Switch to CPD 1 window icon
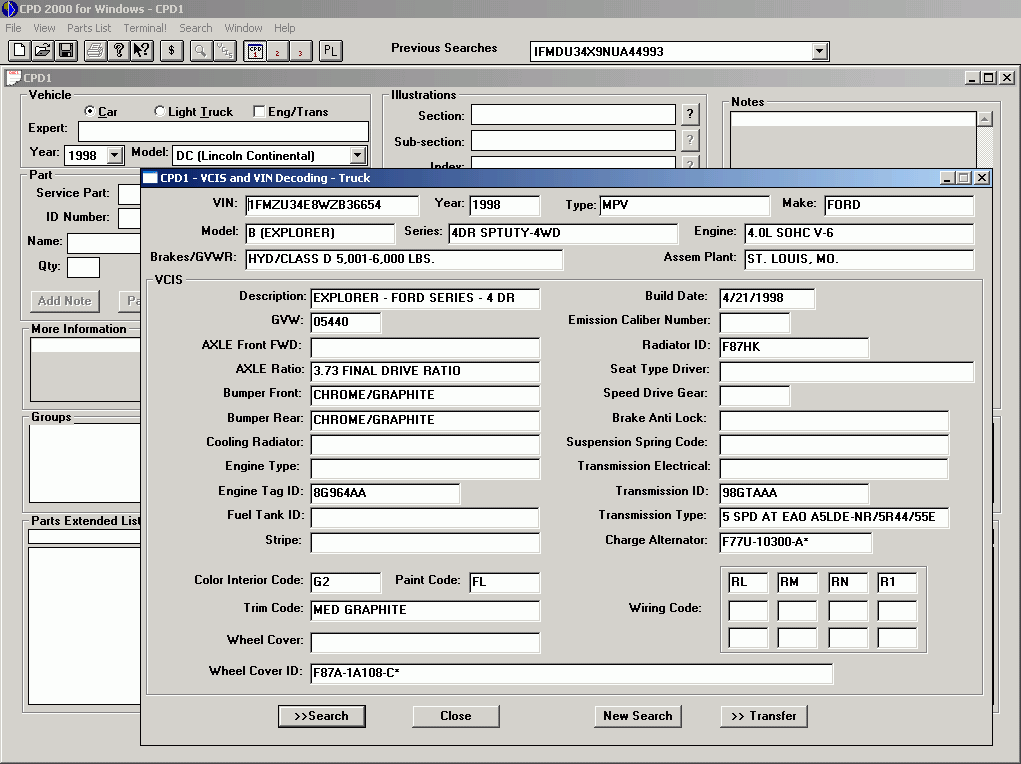The width and height of the screenshot is (1021, 764). click(x=255, y=51)
